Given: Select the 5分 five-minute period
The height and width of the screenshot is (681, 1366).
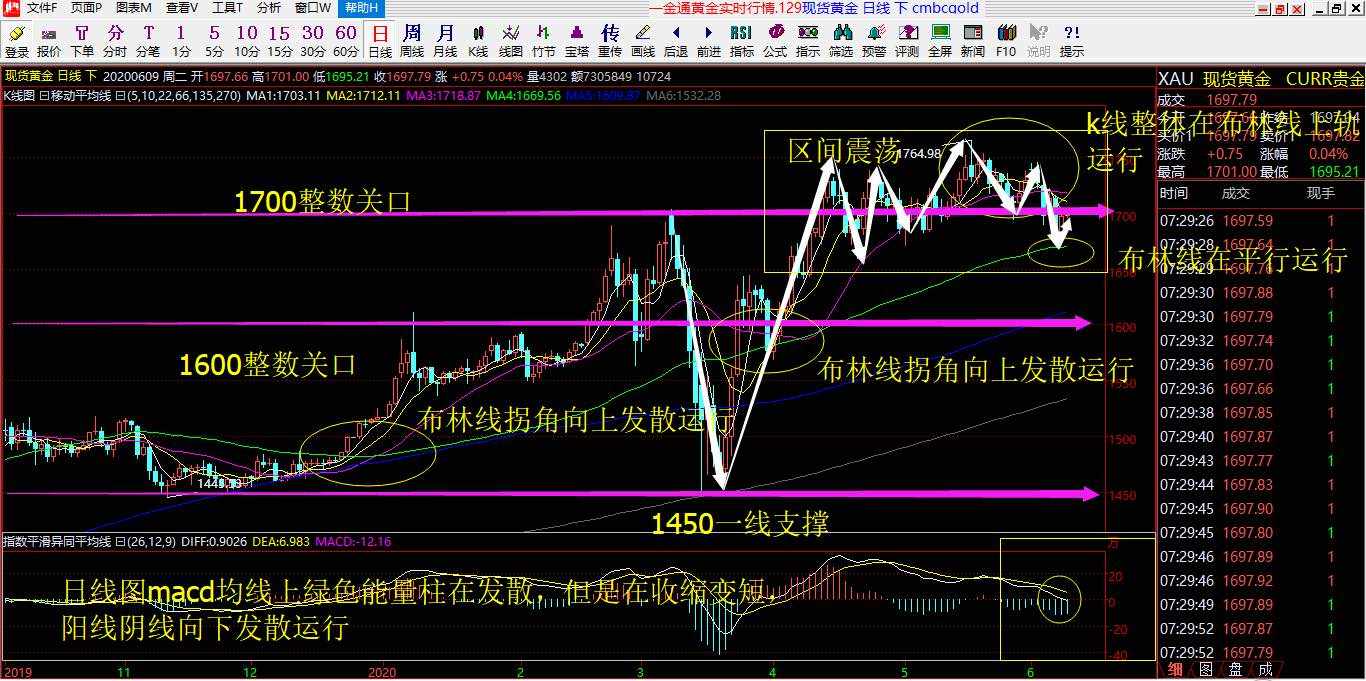Looking at the screenshot, I should click(x=214, y=41).
